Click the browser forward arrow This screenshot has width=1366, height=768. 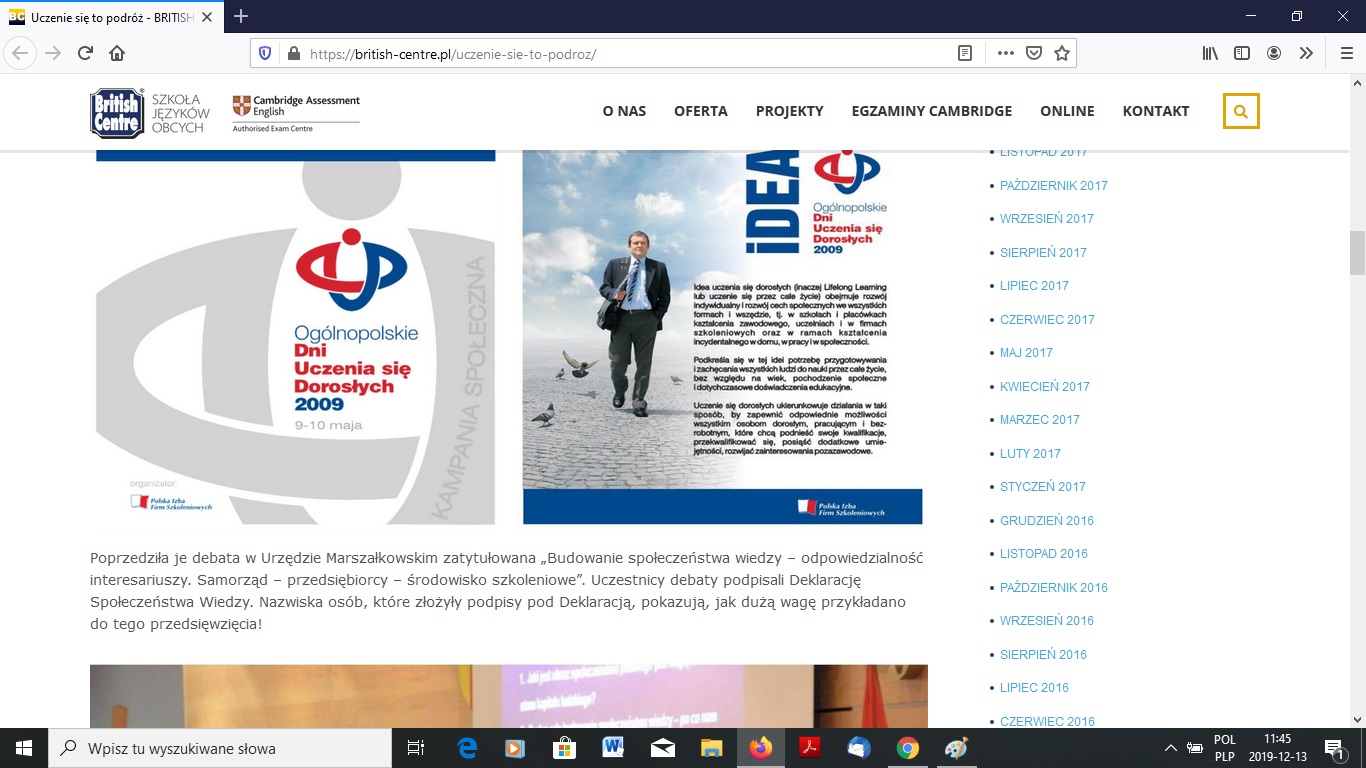(53, 53)
